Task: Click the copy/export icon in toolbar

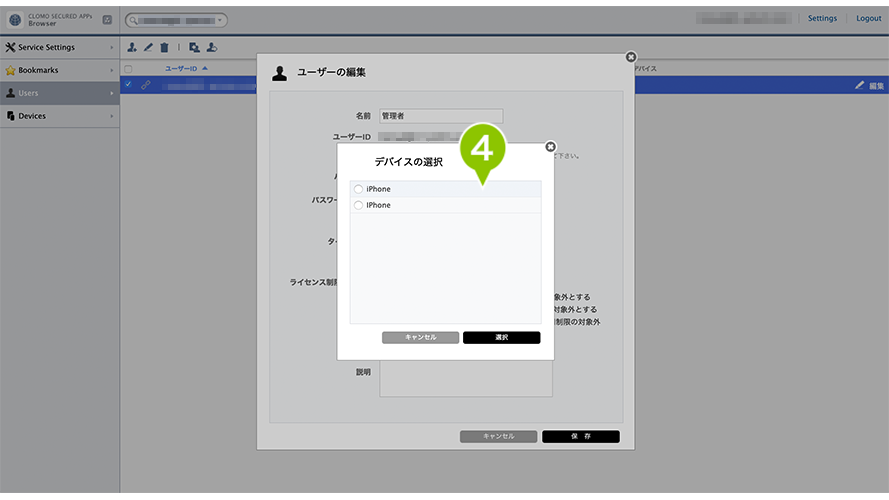Action: pos(194,47)
